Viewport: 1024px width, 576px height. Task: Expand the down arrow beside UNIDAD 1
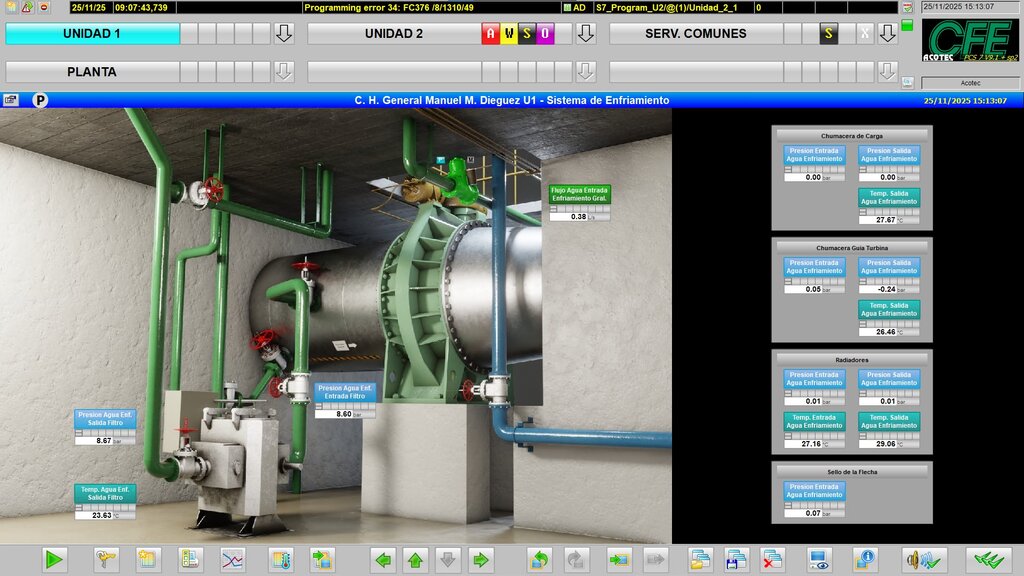[283, 33]
